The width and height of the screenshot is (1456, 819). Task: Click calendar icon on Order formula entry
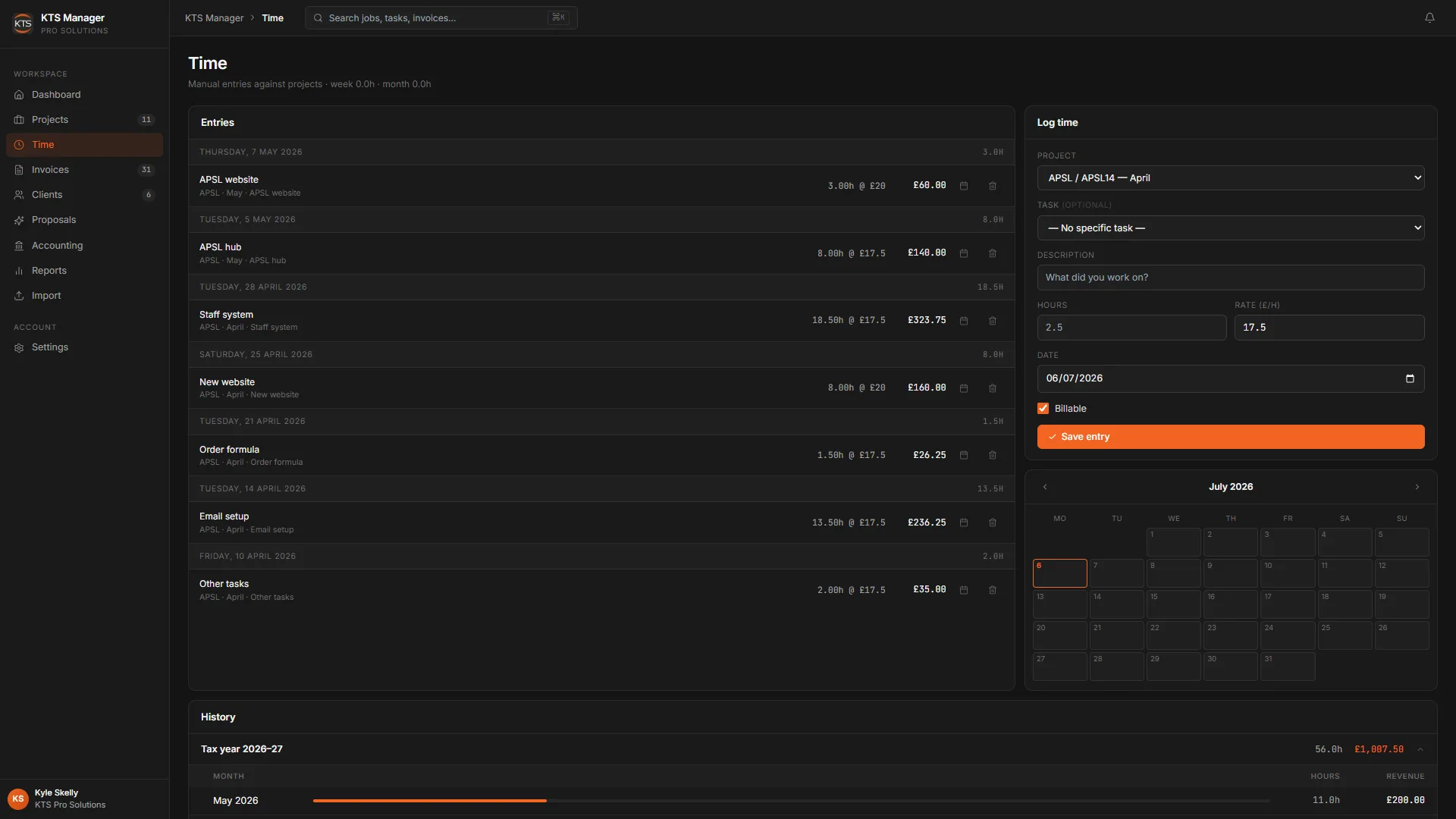coord(964,455)
